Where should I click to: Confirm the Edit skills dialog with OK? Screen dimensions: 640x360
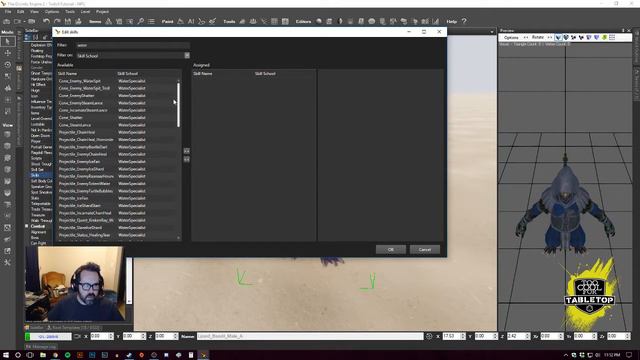coord(391,249)
